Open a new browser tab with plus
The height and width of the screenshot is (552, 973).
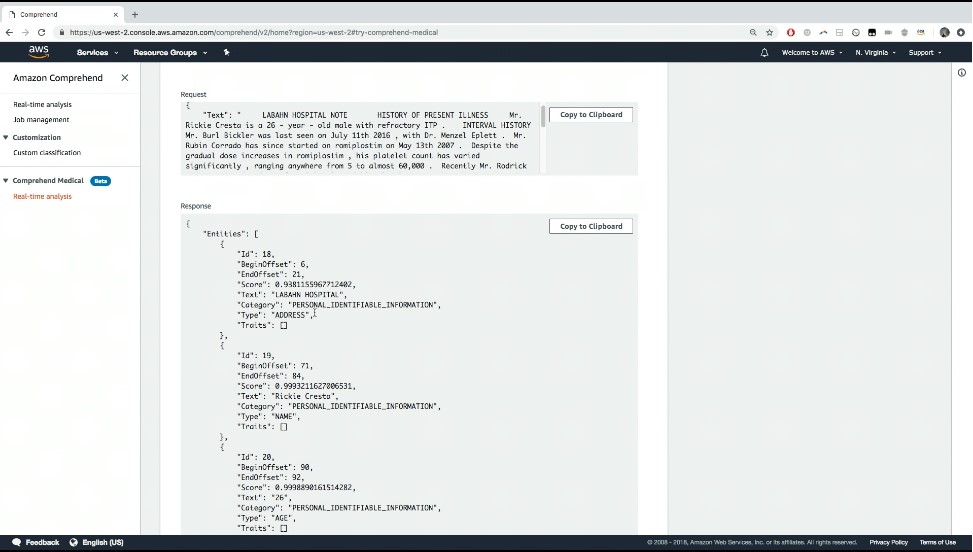[135, 14]
